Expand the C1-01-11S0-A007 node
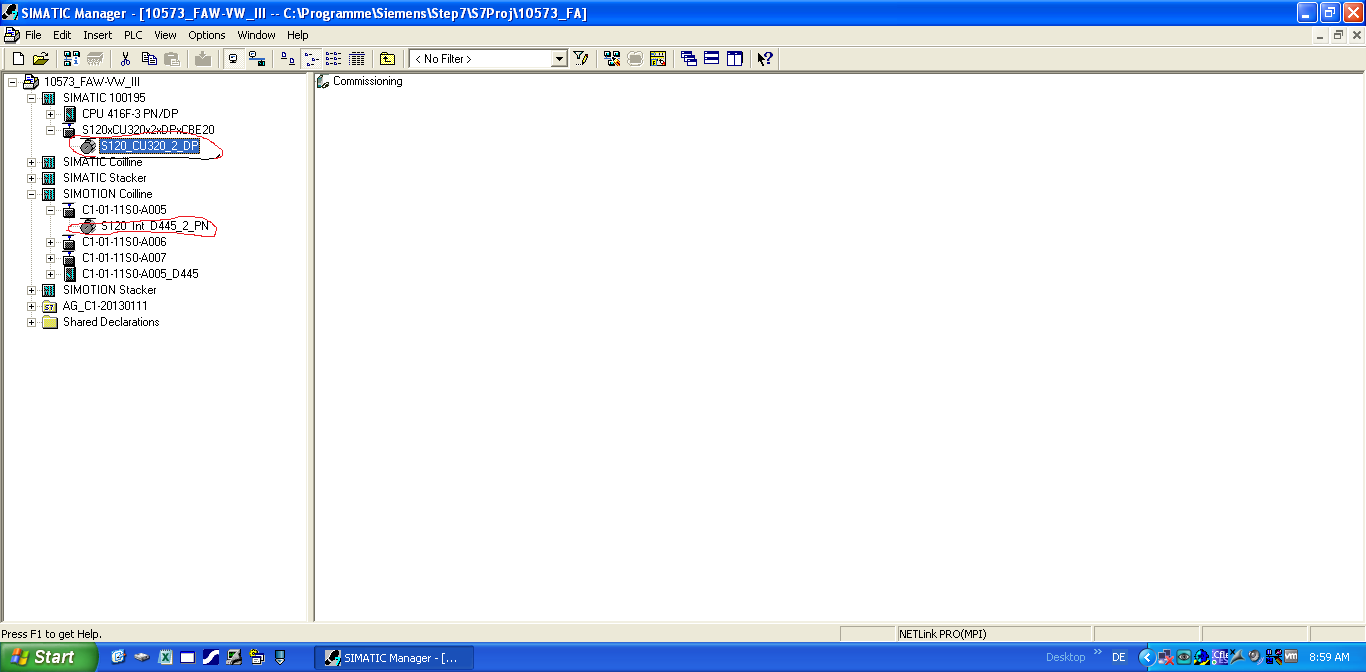This screenshot has height=672, width=1366. pyautogui.click(x=50, y=258)
